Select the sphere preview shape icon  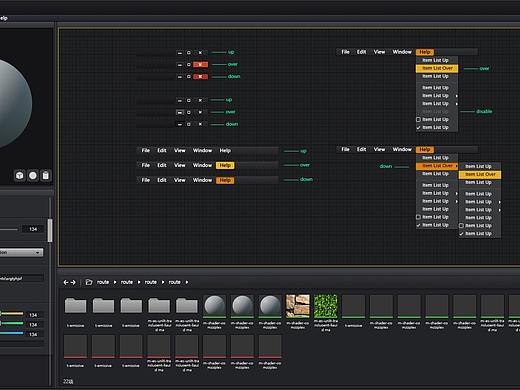point(33,175)
